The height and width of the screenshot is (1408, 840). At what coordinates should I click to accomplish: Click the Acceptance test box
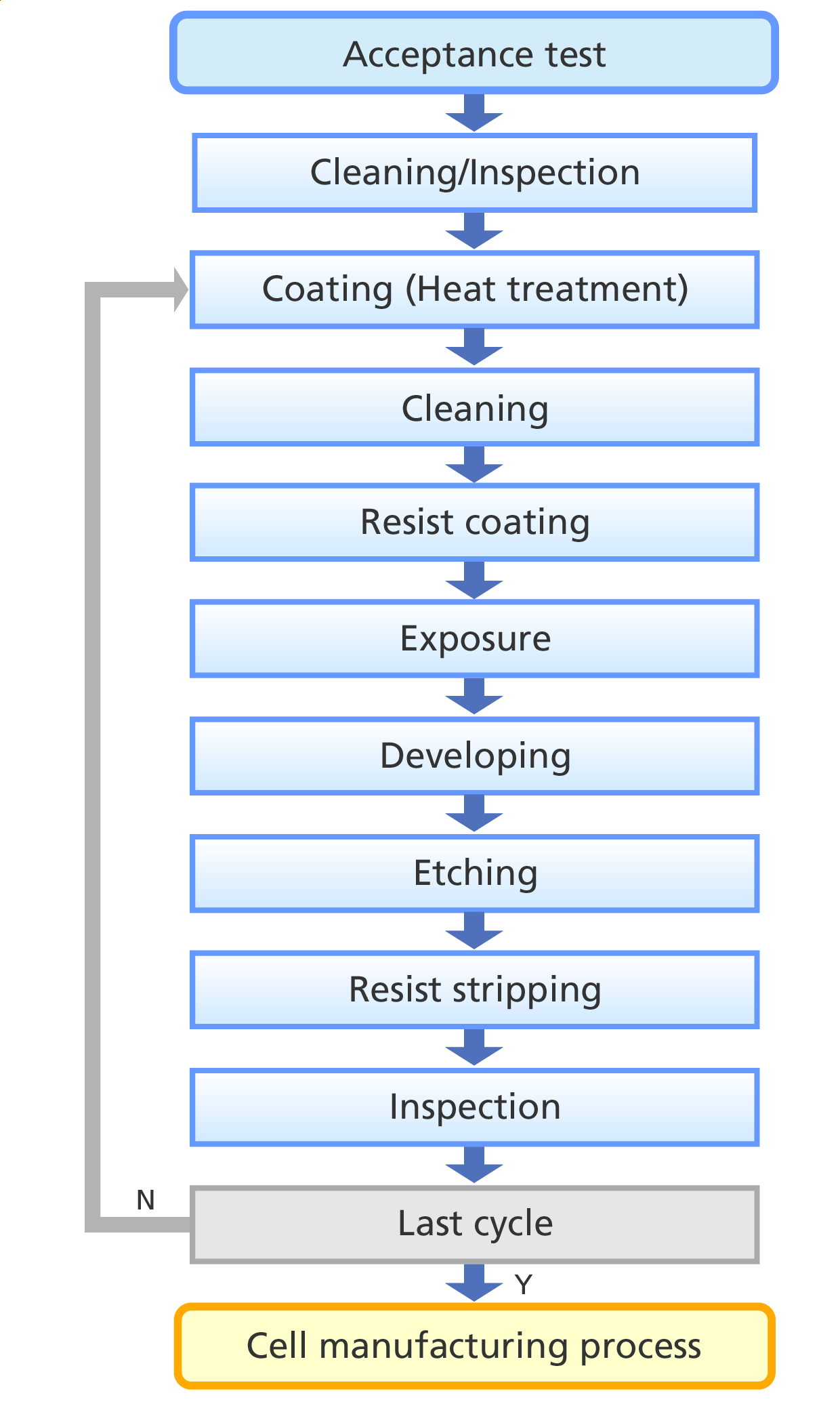(474, 53)
